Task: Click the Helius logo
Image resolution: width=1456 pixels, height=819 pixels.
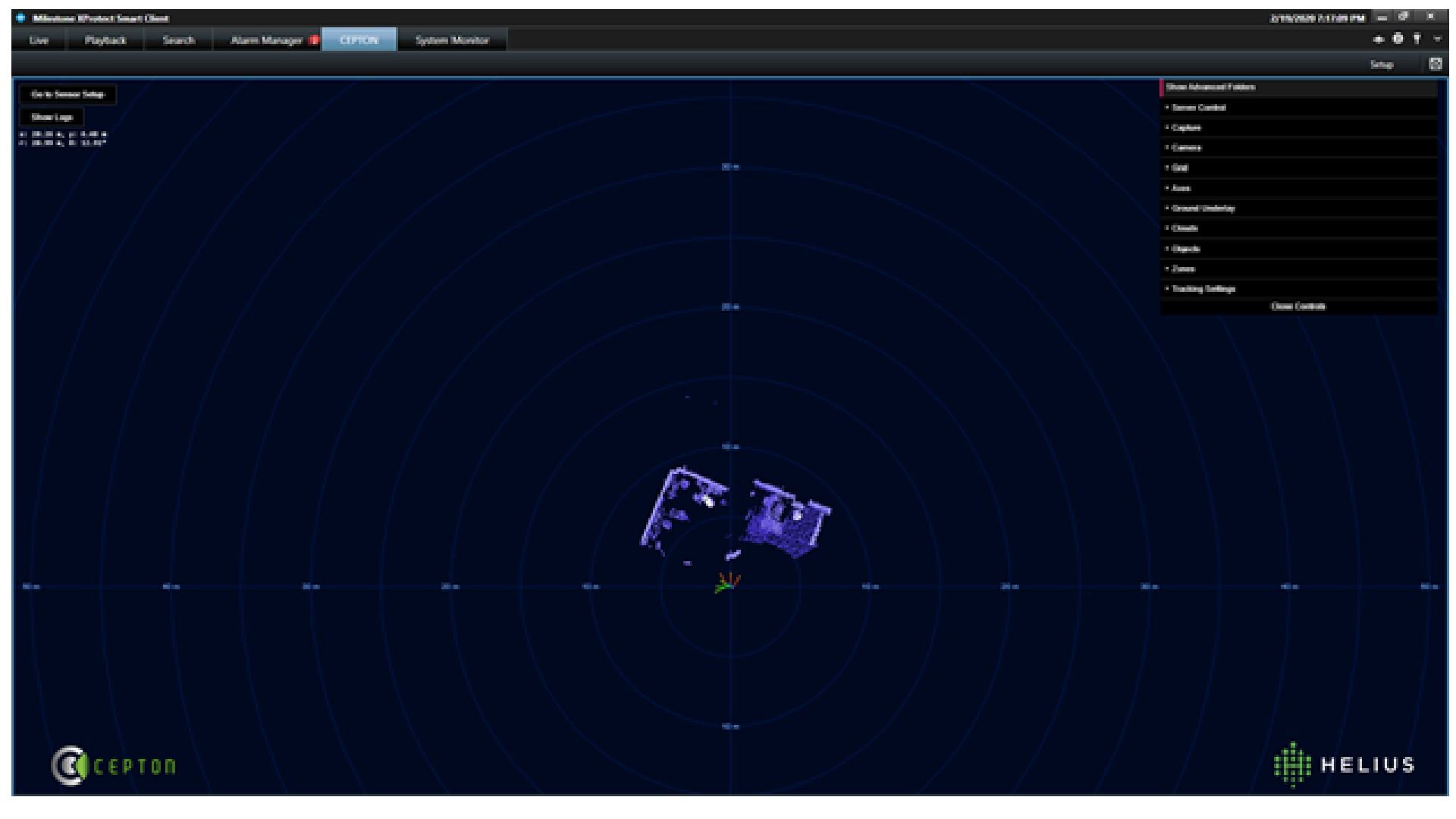Action: [x=1344, y=764]
